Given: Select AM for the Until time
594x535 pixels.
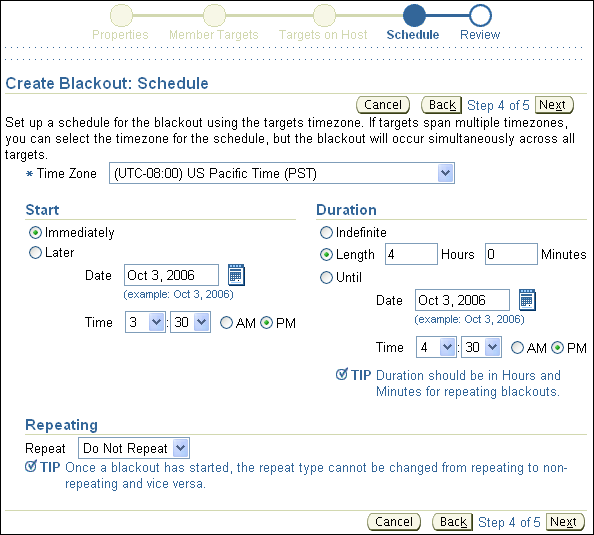Looking at the screenshot, I should 517,348.
